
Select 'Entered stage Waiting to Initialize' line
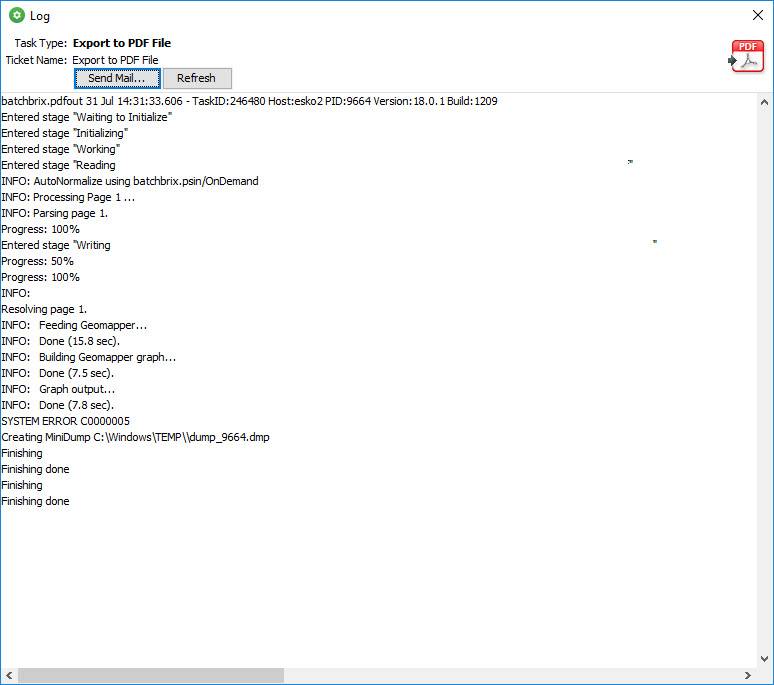click(87, 117)
